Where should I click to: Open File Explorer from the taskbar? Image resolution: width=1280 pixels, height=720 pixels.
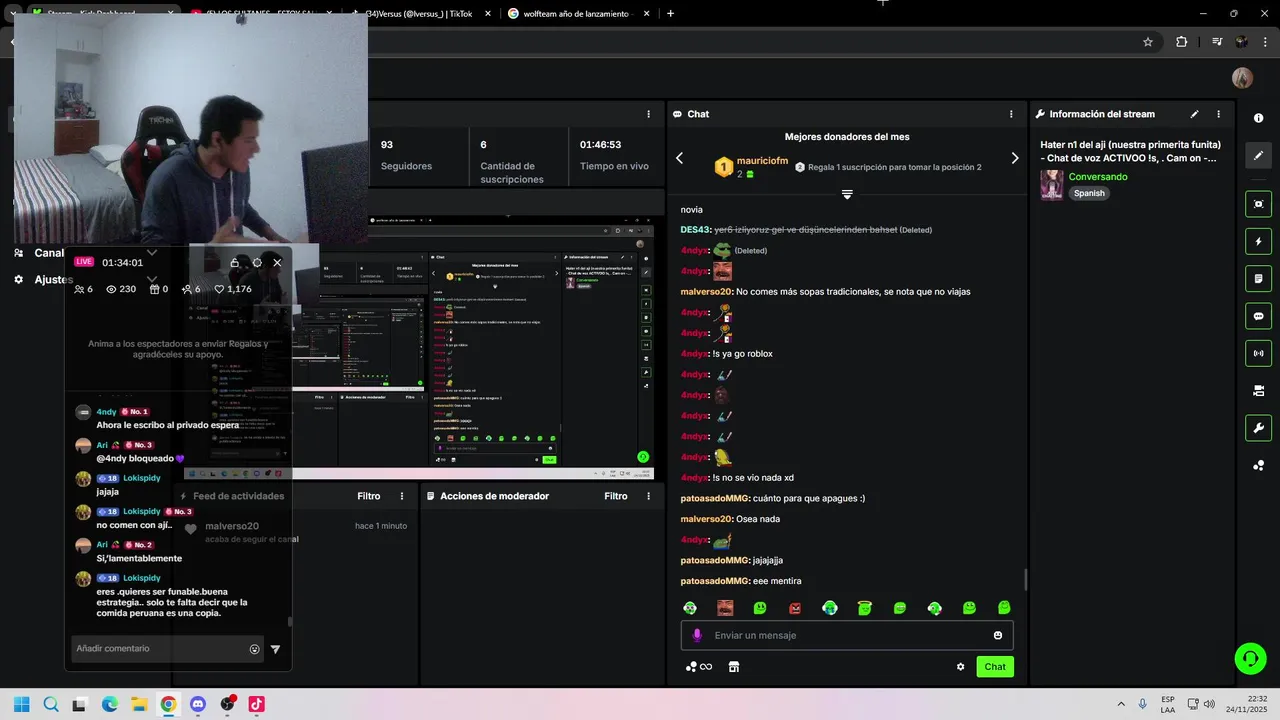pyautogui.click(x=139, y=704)
